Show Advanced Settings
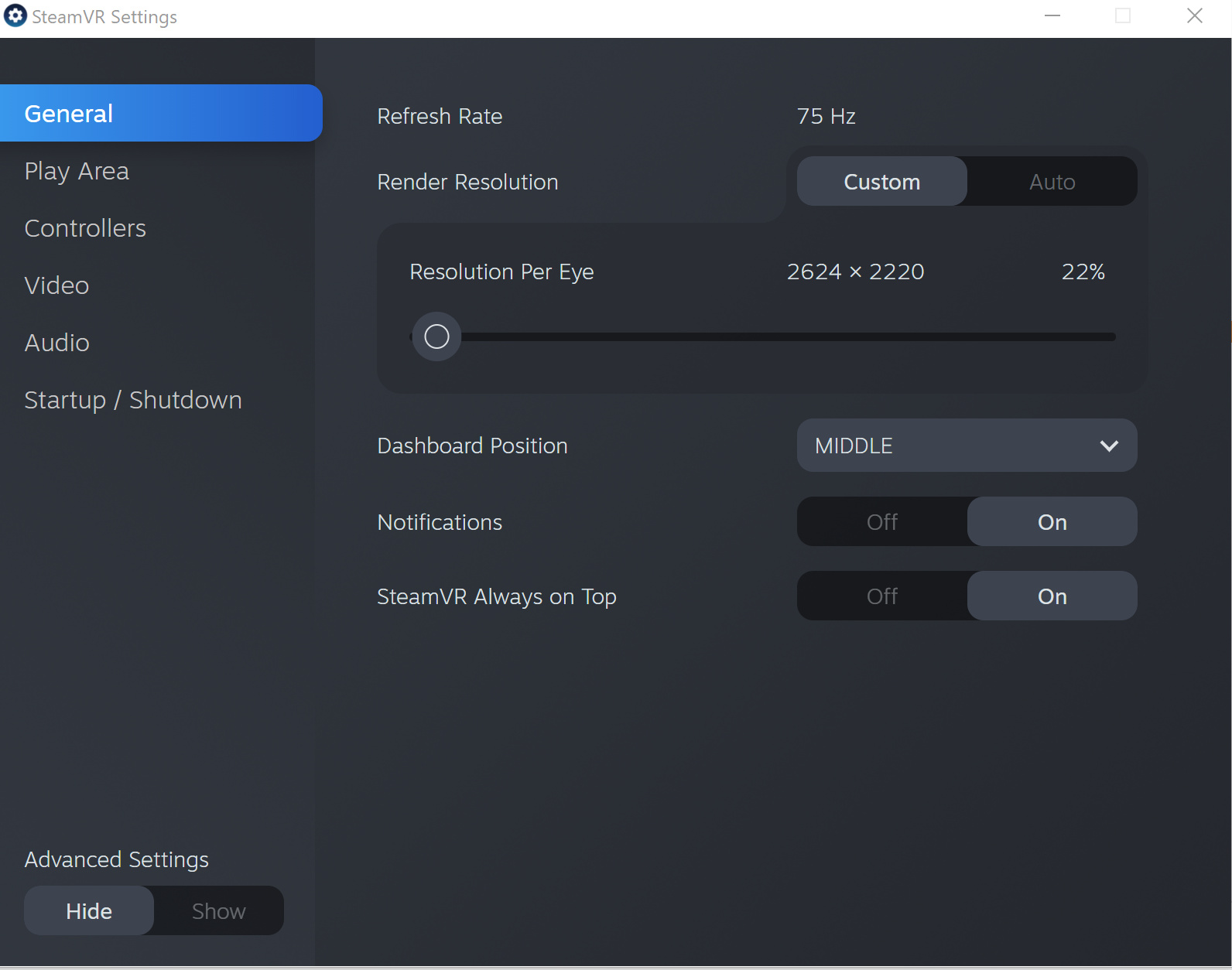This screenshot has height=970, width=1232. coord(218,911)
